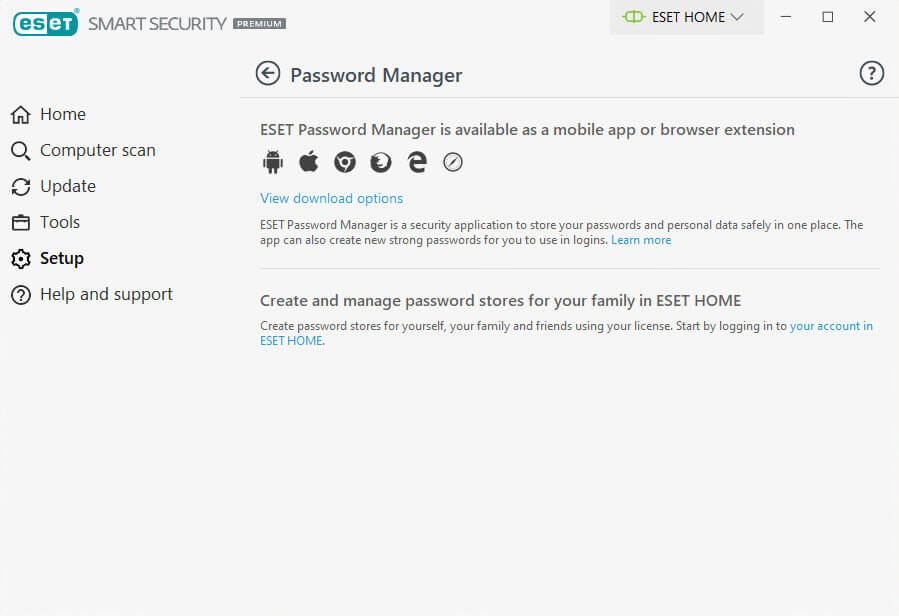This screenshot has width=899, height=616.
Task: Close the ESET Smart Security window
Action: point(869,17)
